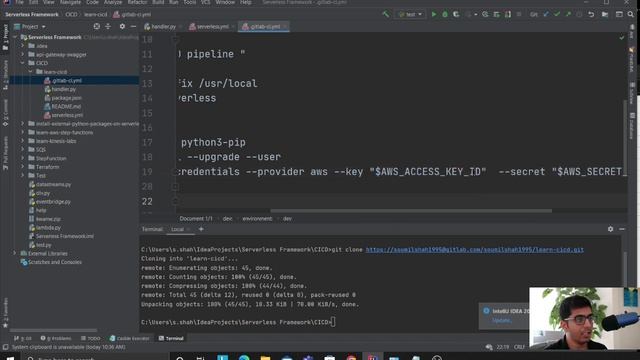640x360 pixels.
Task: Open the TODO tool window button
Action: [90, 338]
